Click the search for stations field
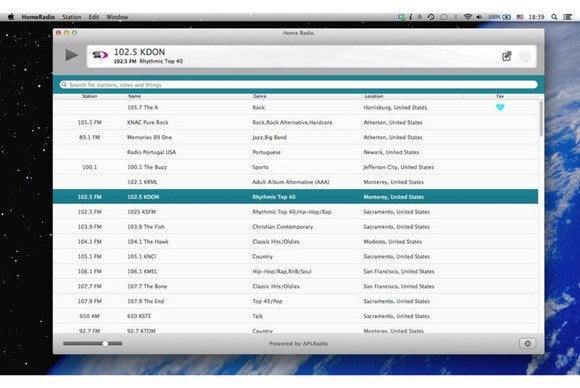The height and width of the screenshot is (388, 580). tap(299, 85)
